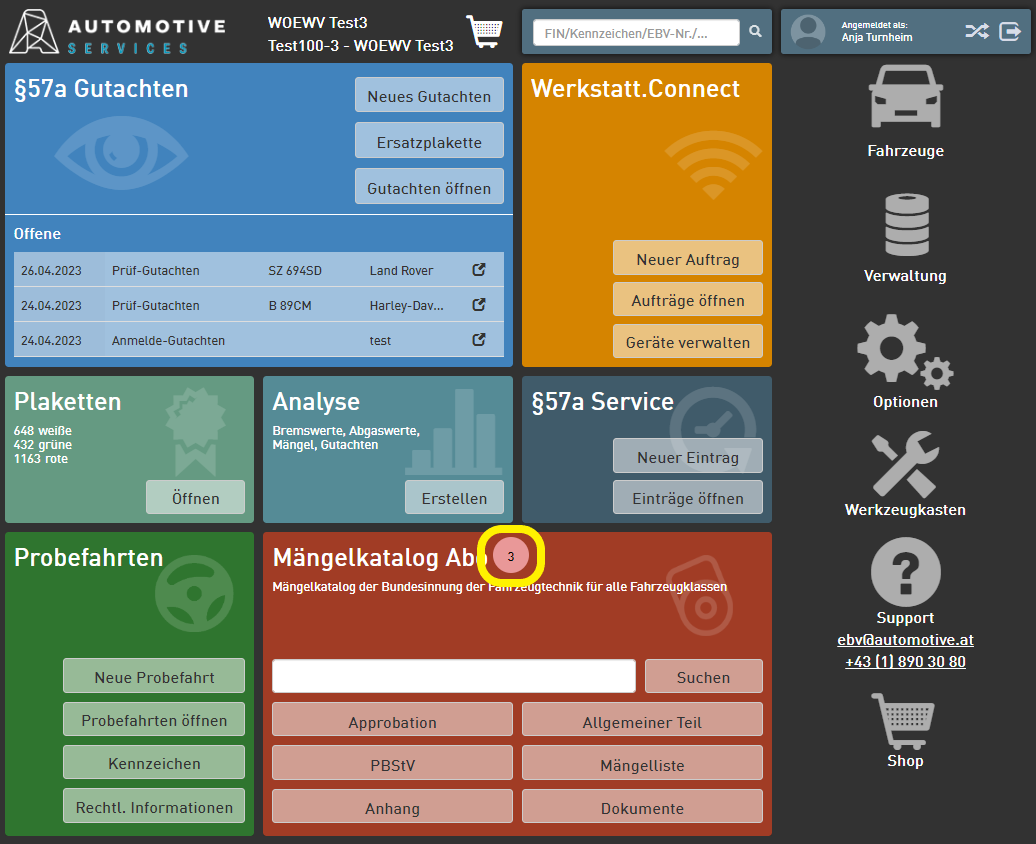Click Neuer Auftrag in Werkstatt.Connect
The image size is (1036, 844).
point(687,259)
